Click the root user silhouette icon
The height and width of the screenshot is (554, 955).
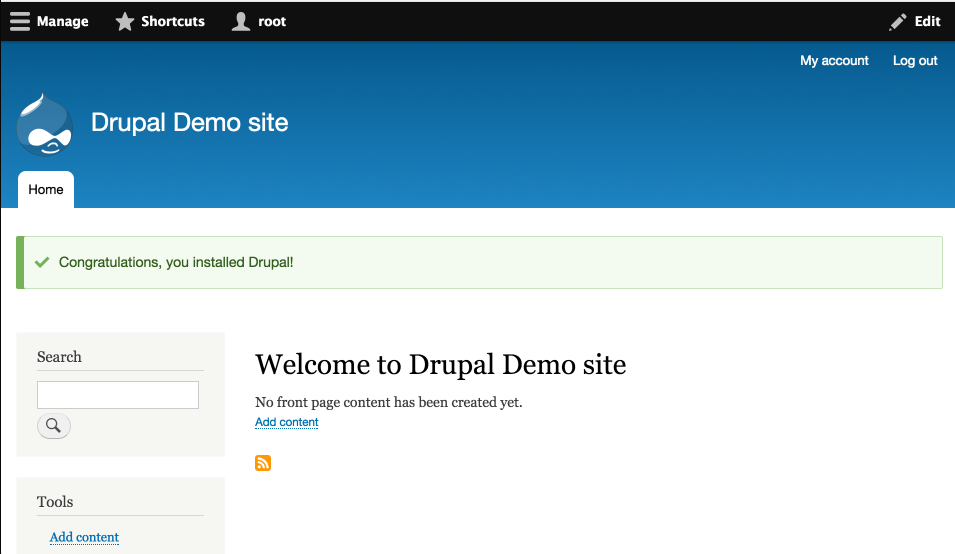[241, 21]
